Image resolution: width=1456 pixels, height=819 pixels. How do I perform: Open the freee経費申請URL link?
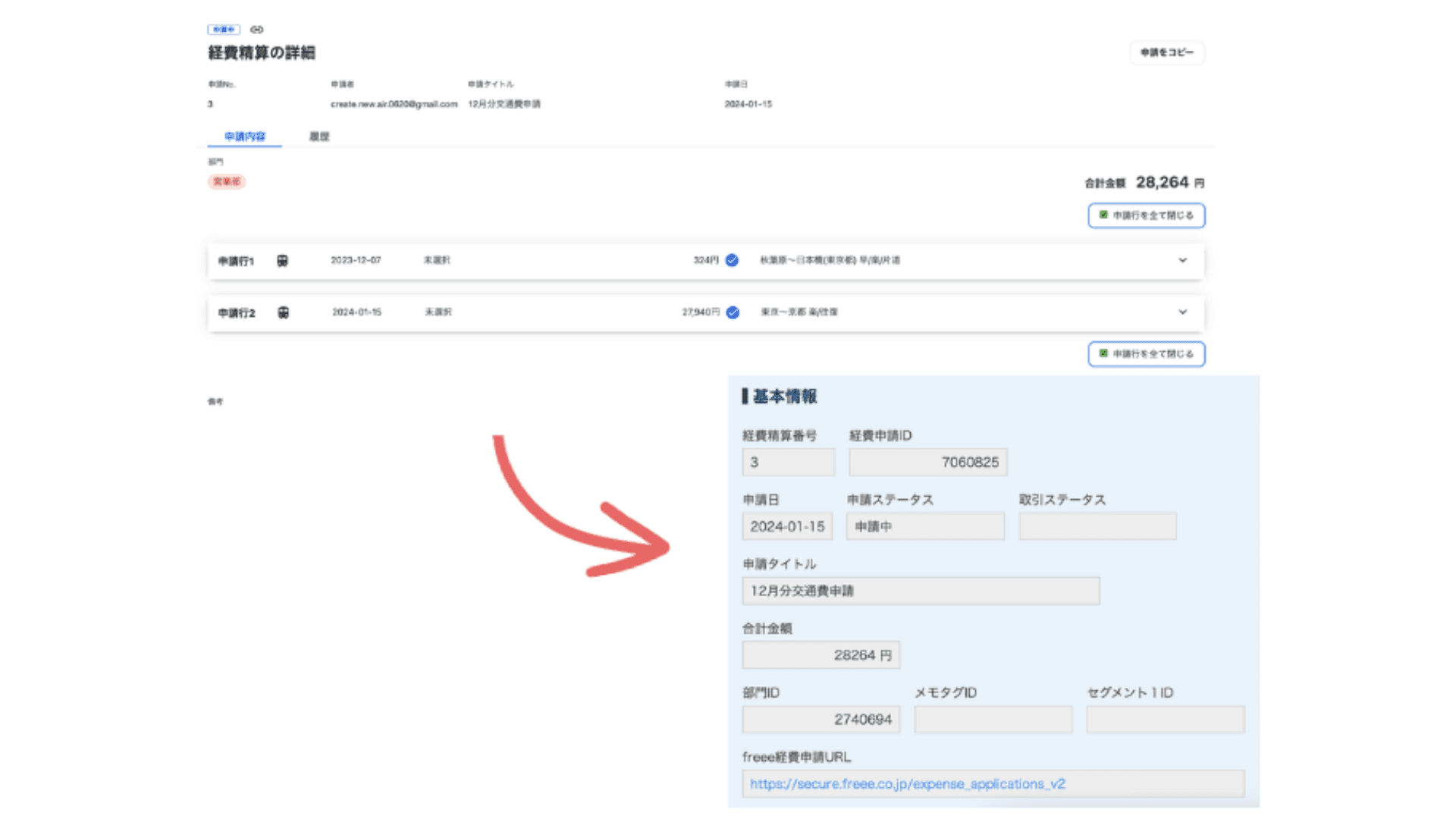[x=908, y=784]
